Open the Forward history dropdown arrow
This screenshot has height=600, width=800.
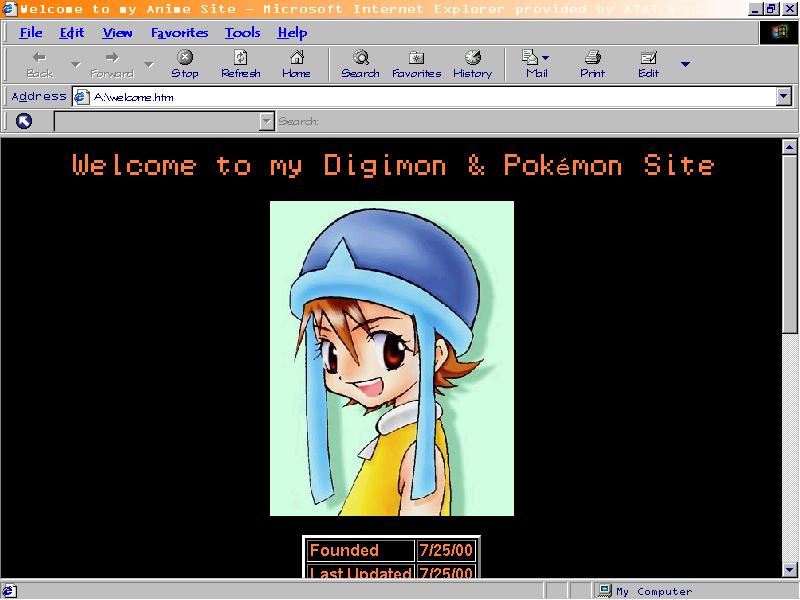coord(149,65)
